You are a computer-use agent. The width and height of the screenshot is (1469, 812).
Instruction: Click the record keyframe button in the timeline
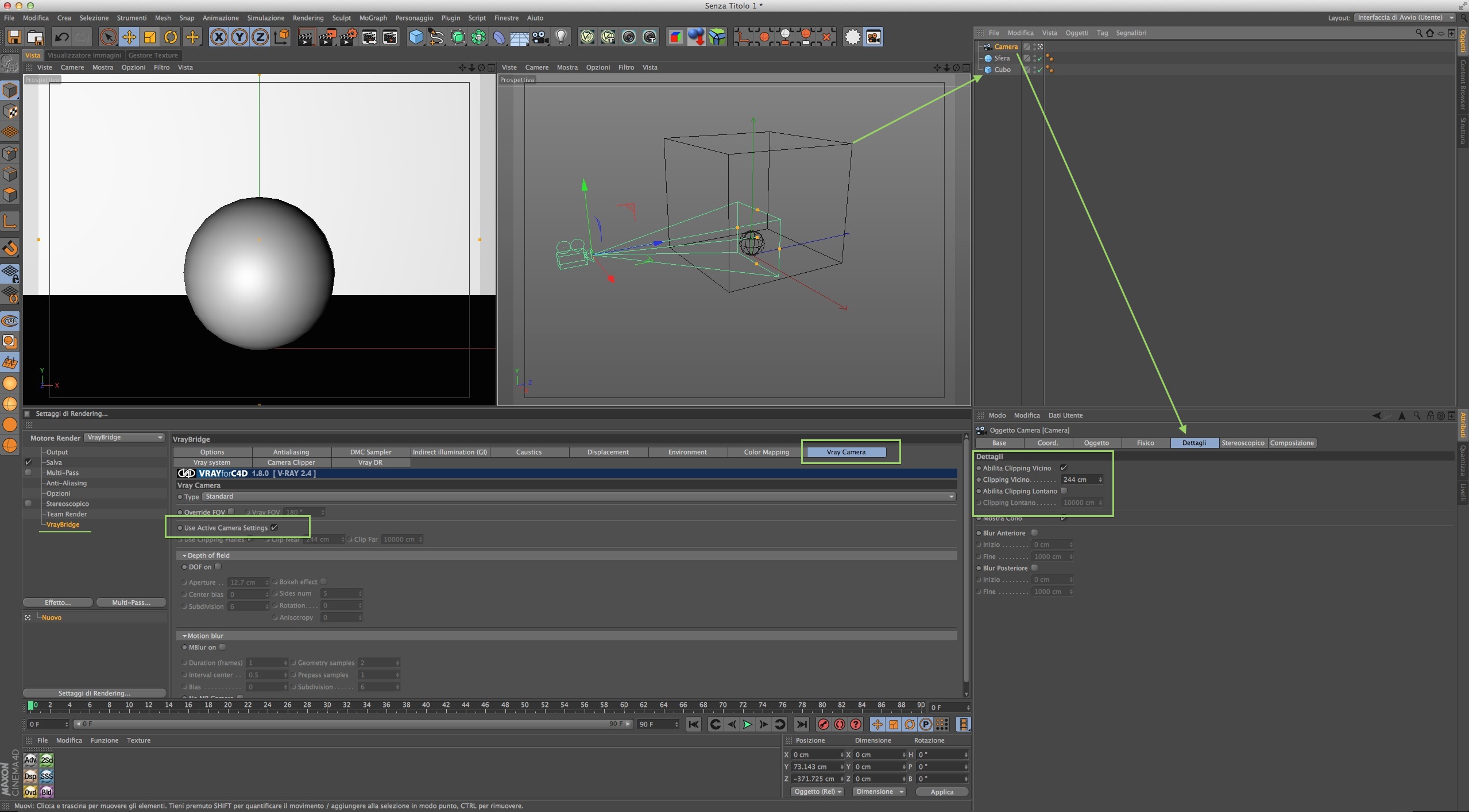click(x=823, y=724)
